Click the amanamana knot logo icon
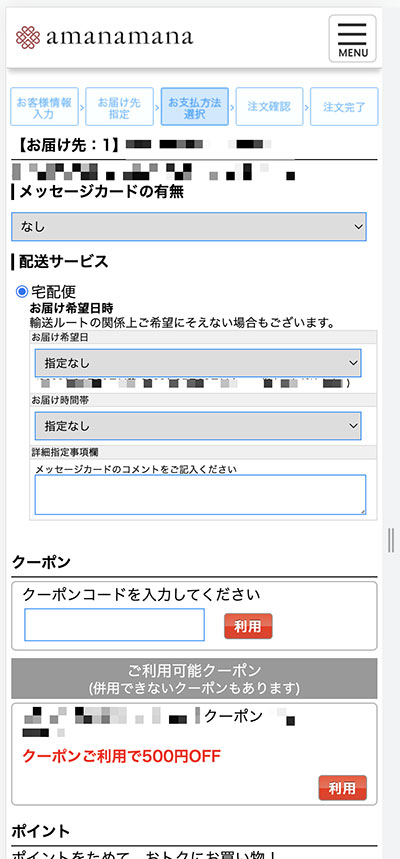 pyautogui.click(x=28, y=38)
